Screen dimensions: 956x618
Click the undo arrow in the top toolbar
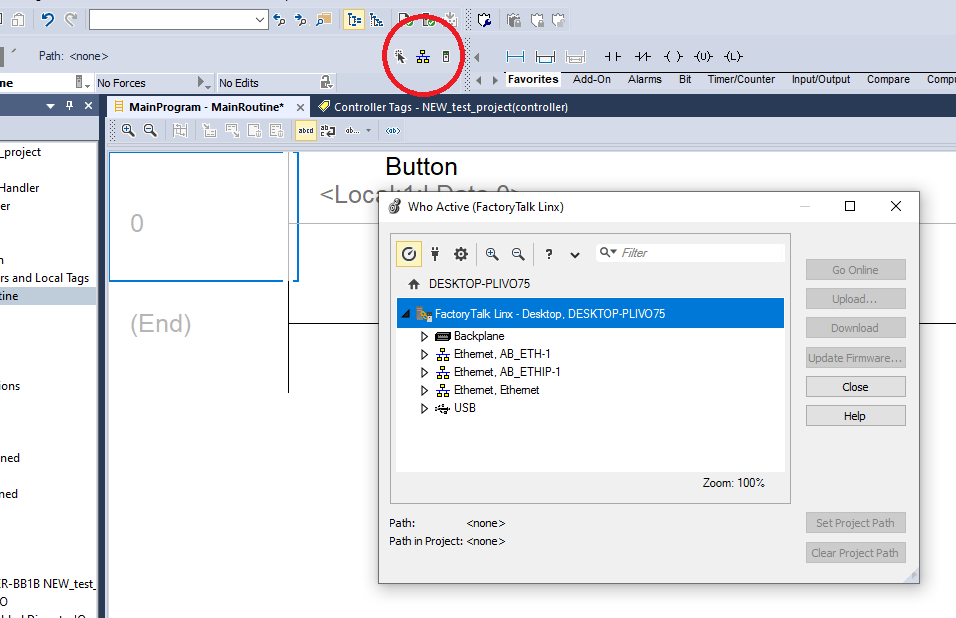(x=47, y=19)
